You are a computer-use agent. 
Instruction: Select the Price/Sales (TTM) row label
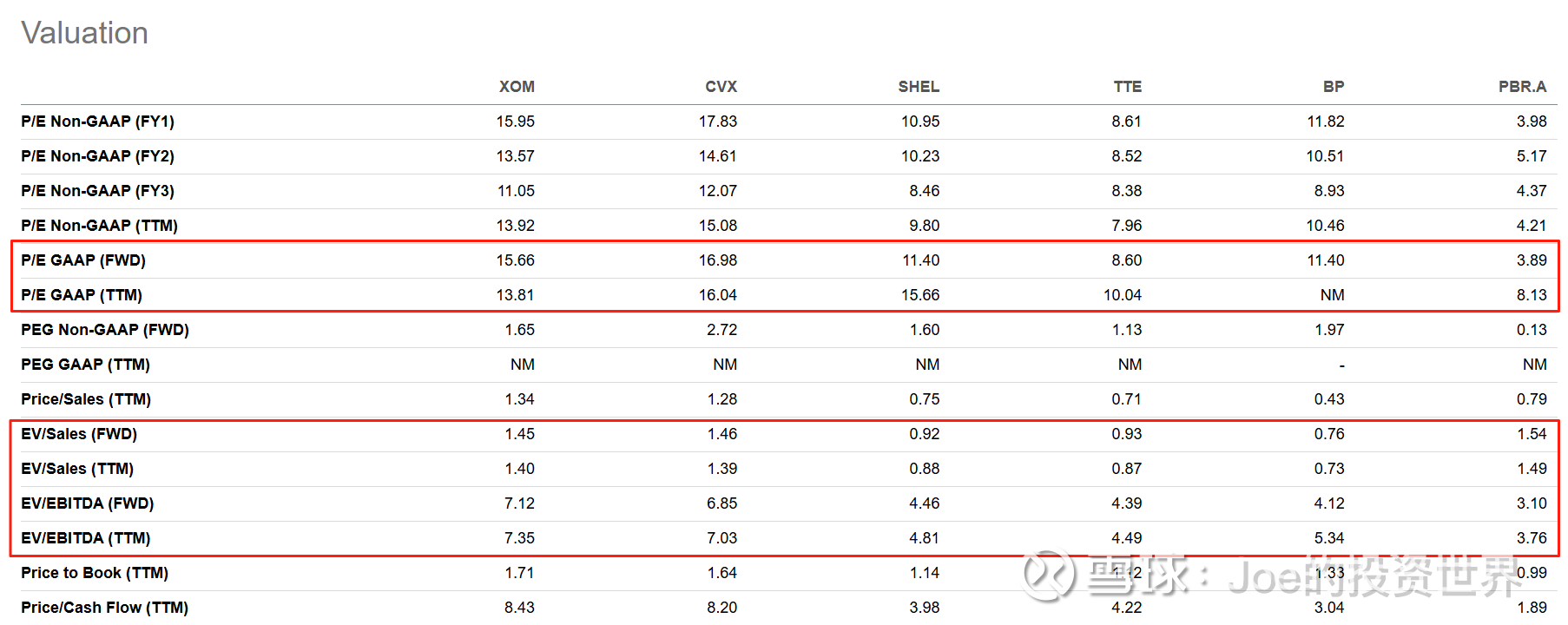[x=86, y=399]
